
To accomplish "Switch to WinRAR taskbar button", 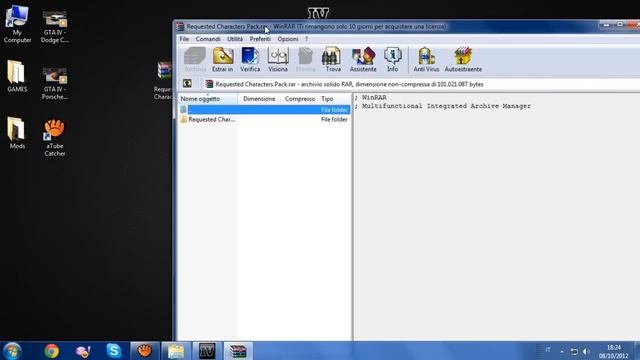I will pyautogui.click(x=238, y=351).
